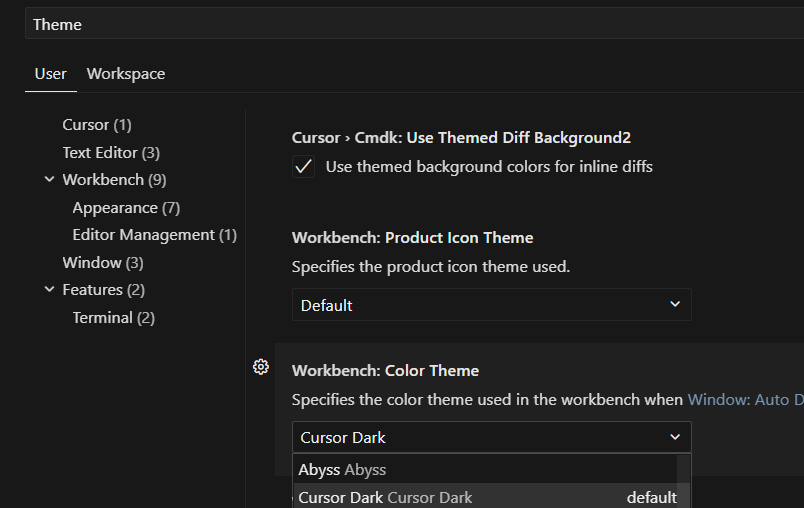Click the Workbench: Product Icon Theme heading
Screen dimensions: 804x508
point(412,238)
